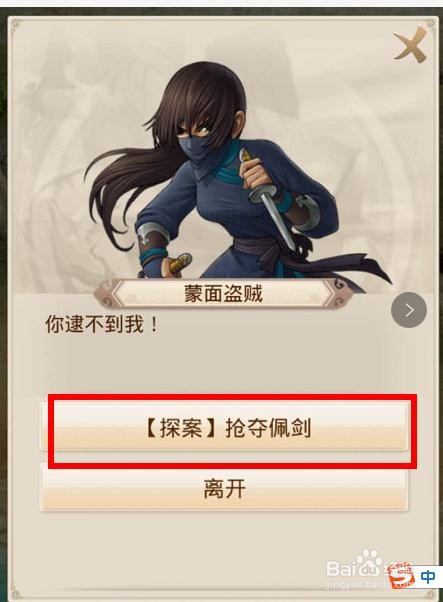Click the raised dagger in thief's hand
443x602 pixels.
point(269,198)
